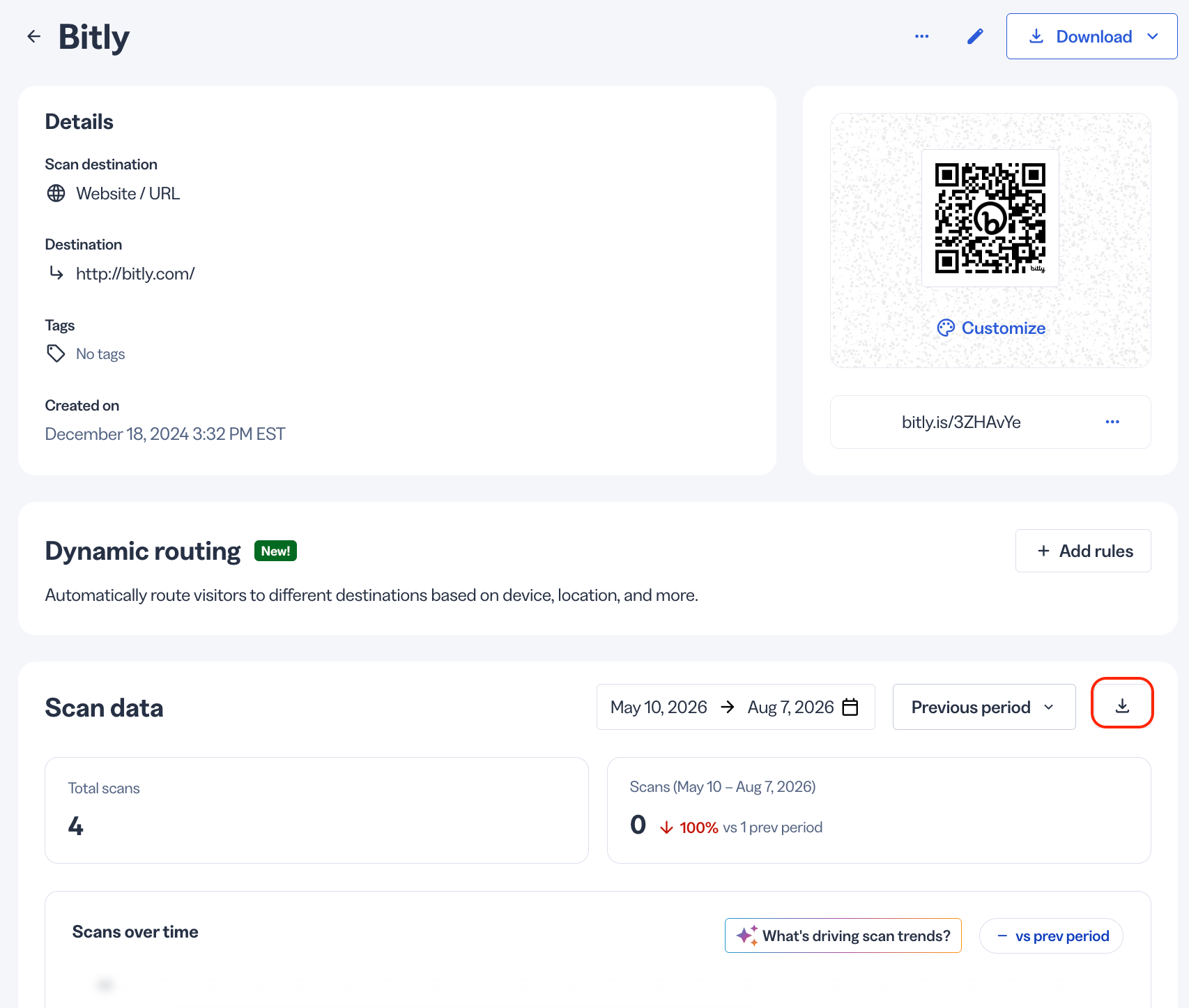
Task: Open the scan data date range picker
Action: [735, 707]
